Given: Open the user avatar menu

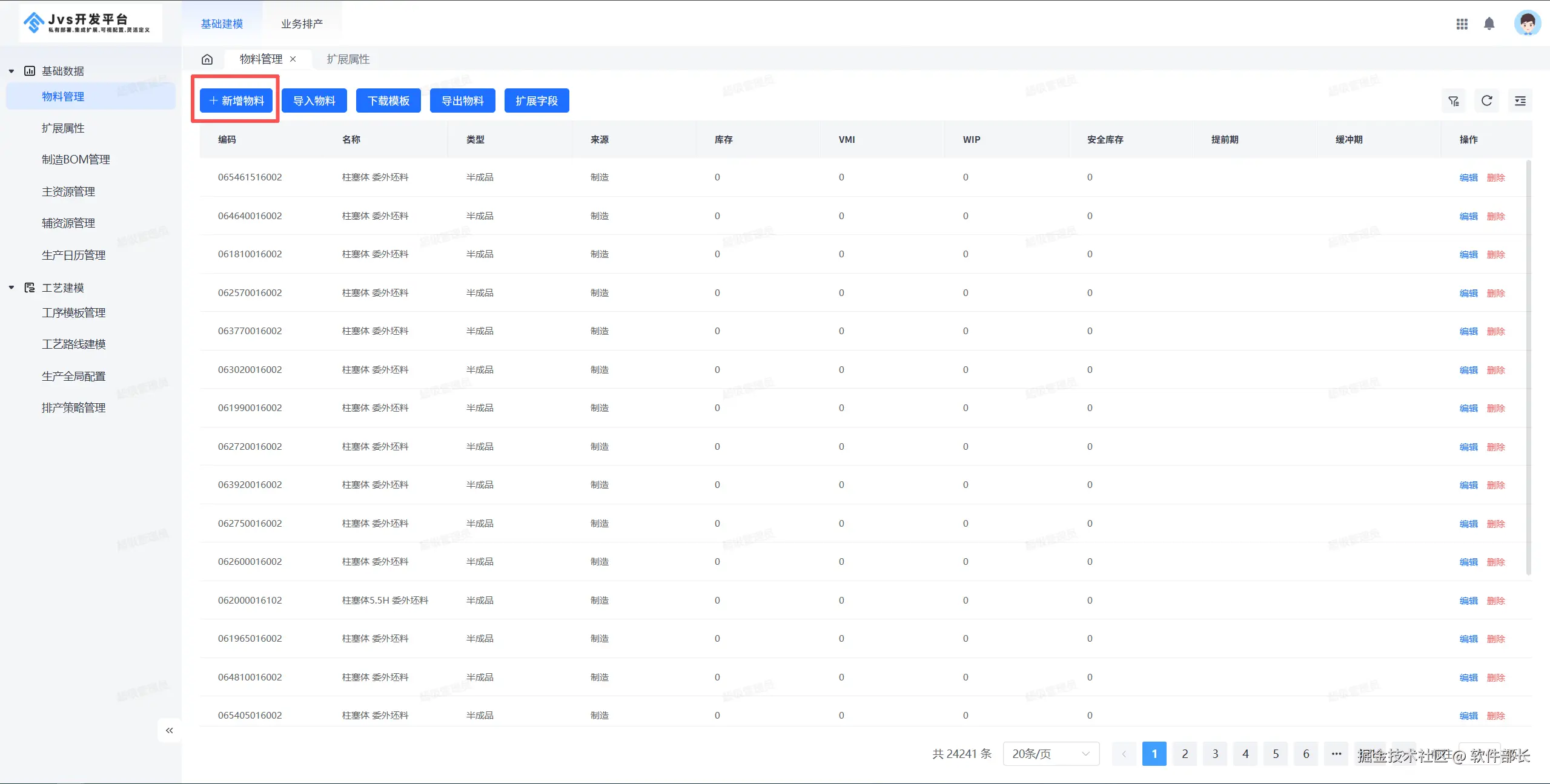Looking at the screenshot, I should (x=1527, y=24).
